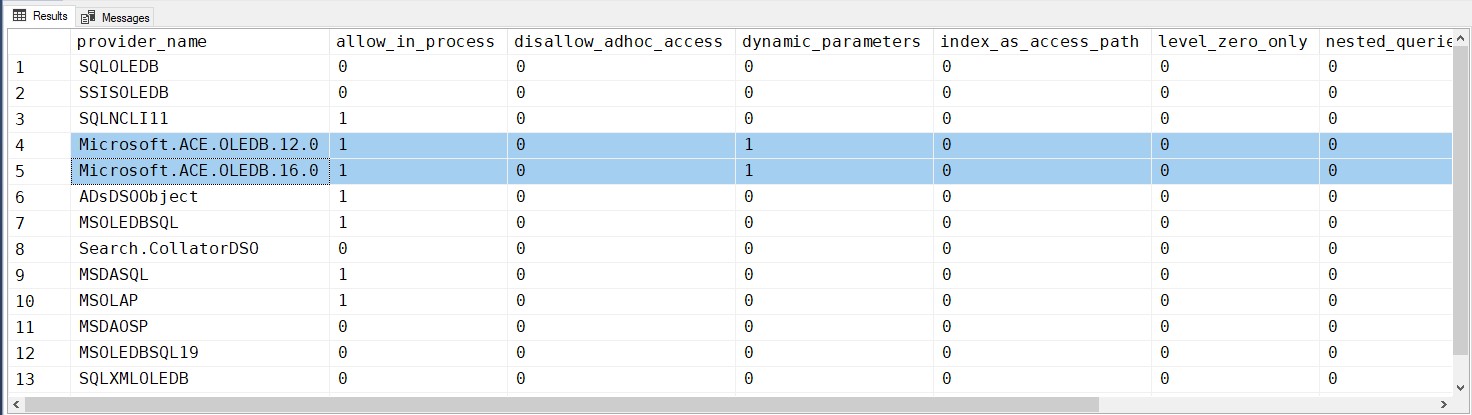Click allow_in_process value for MSOLAP
This screenshot has width=1472, height=415.
click(418, 301)
